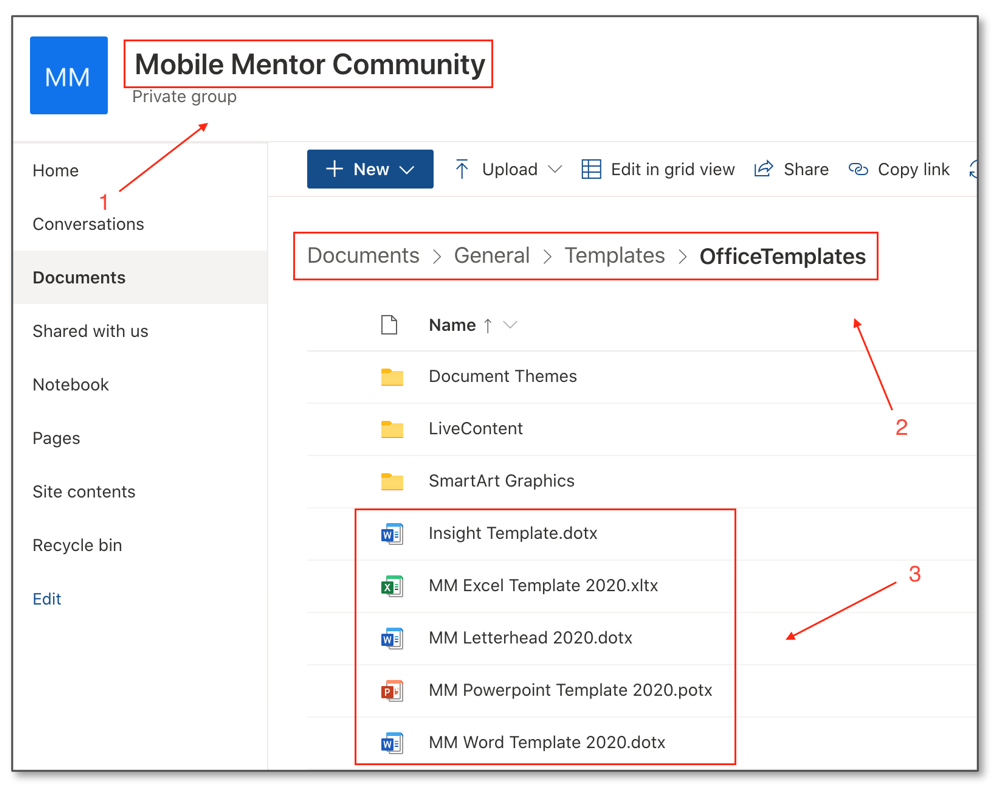Click the LiveContent folder icon
999x792 pixels.
(x=392, y=429)
